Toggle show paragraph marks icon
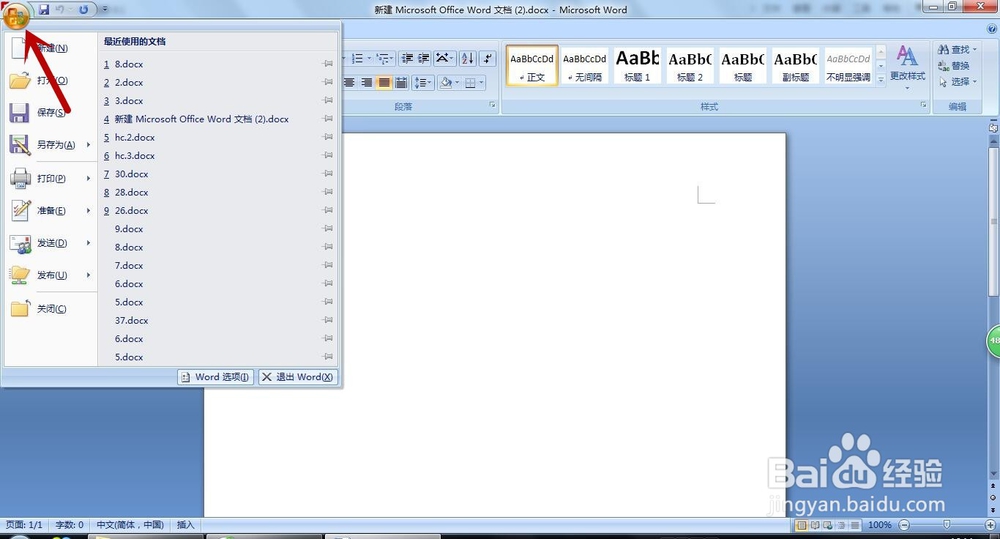This screenshot has width=1000, height=539. [x=488, y=59]
